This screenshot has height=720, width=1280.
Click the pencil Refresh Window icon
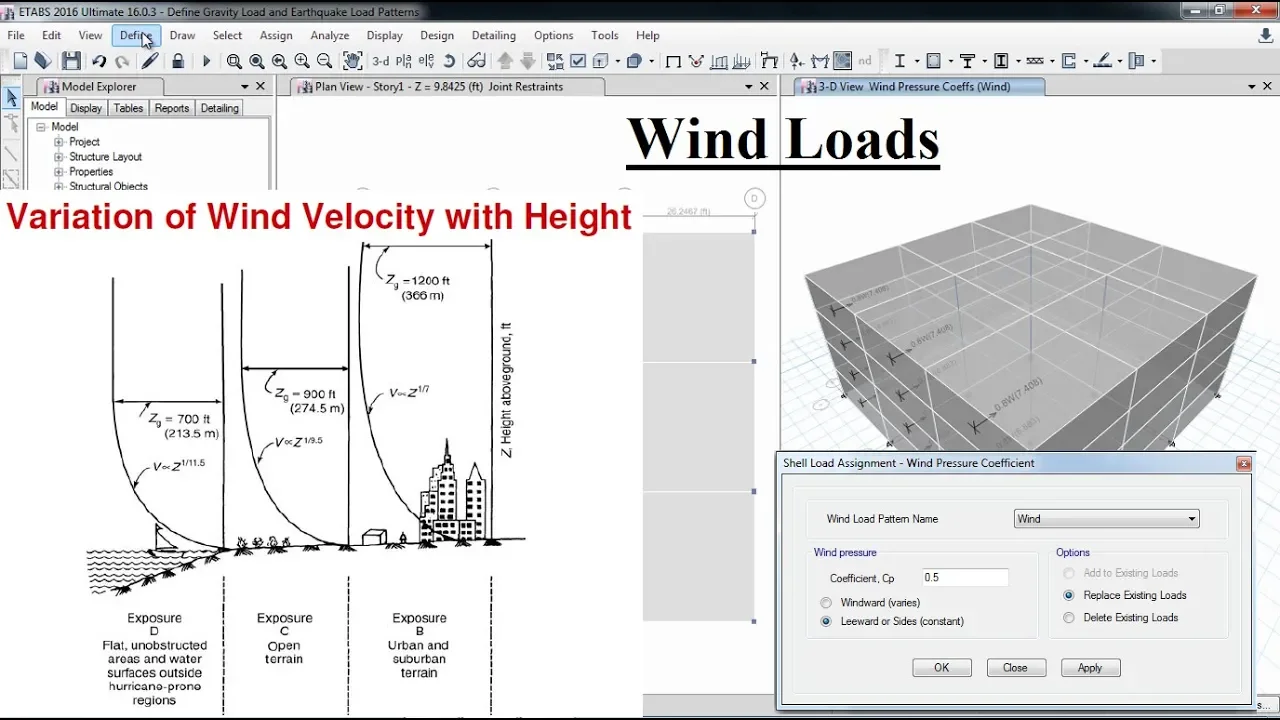pyautogui.click(x=150, y=61)
